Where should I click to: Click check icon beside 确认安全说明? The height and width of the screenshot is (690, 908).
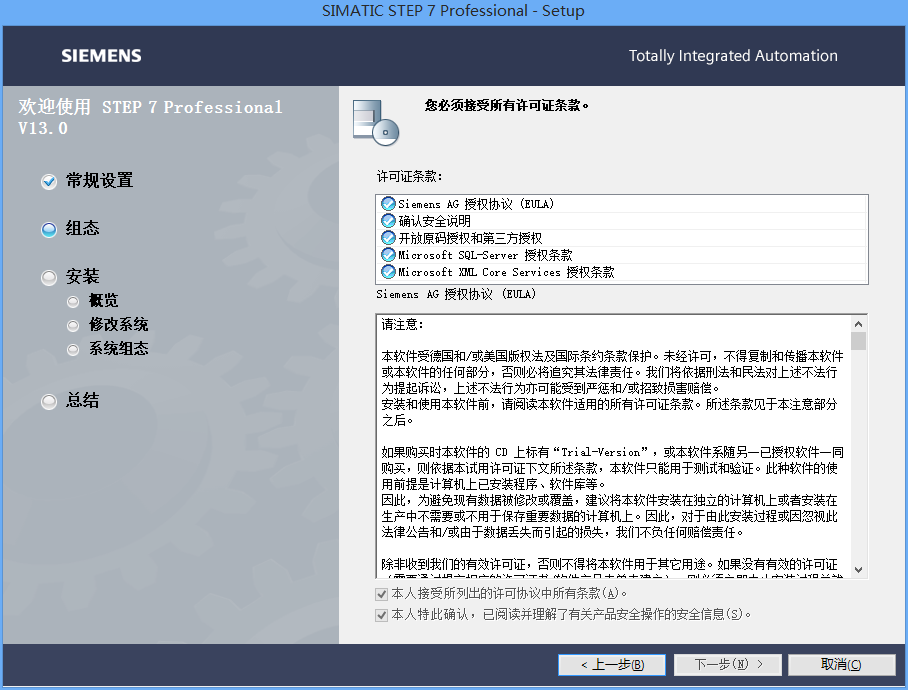pyautogui.click(x=388, y=221)
